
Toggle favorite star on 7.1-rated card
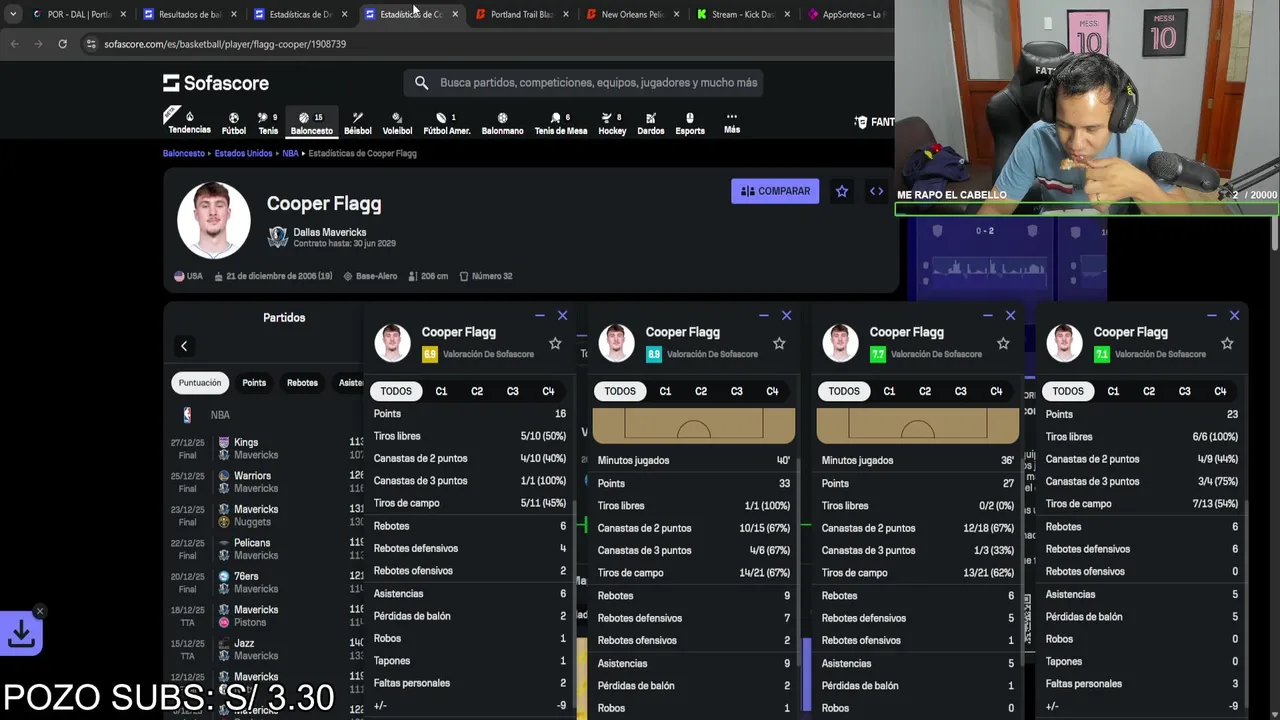tap(1227, 343)
